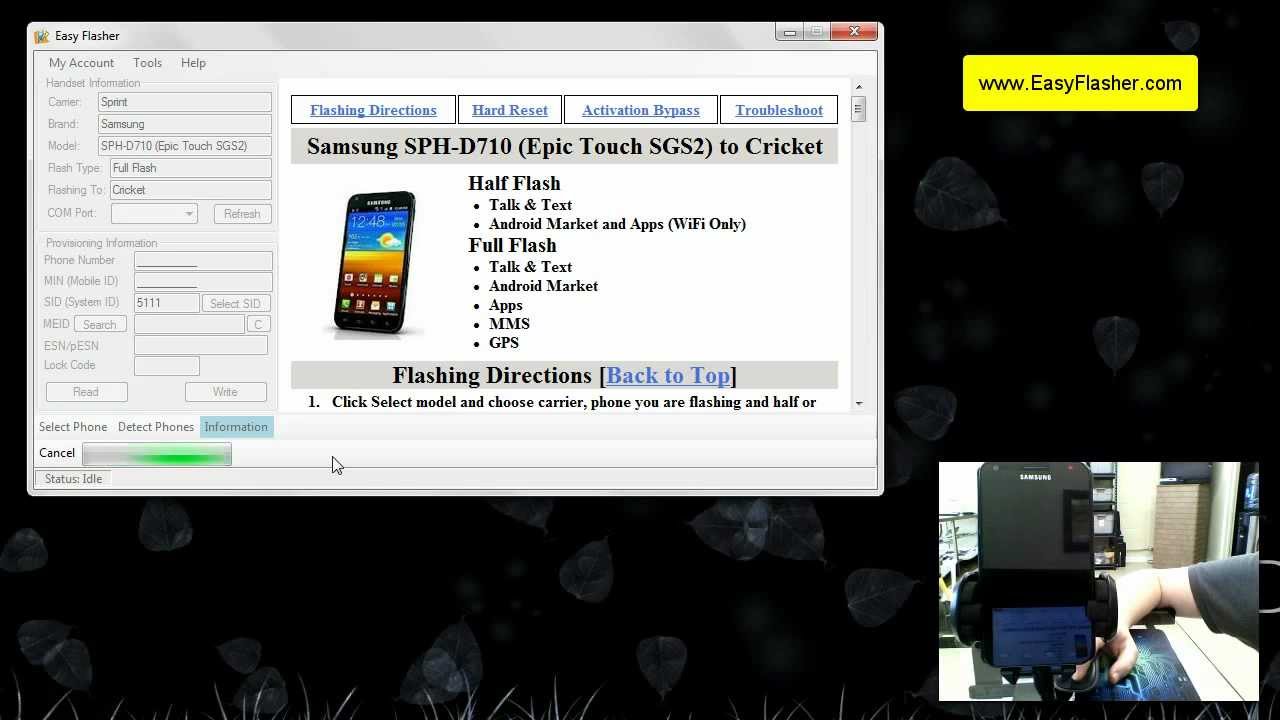Minimize the Easy Flasher window

click(x=790, y=32)
